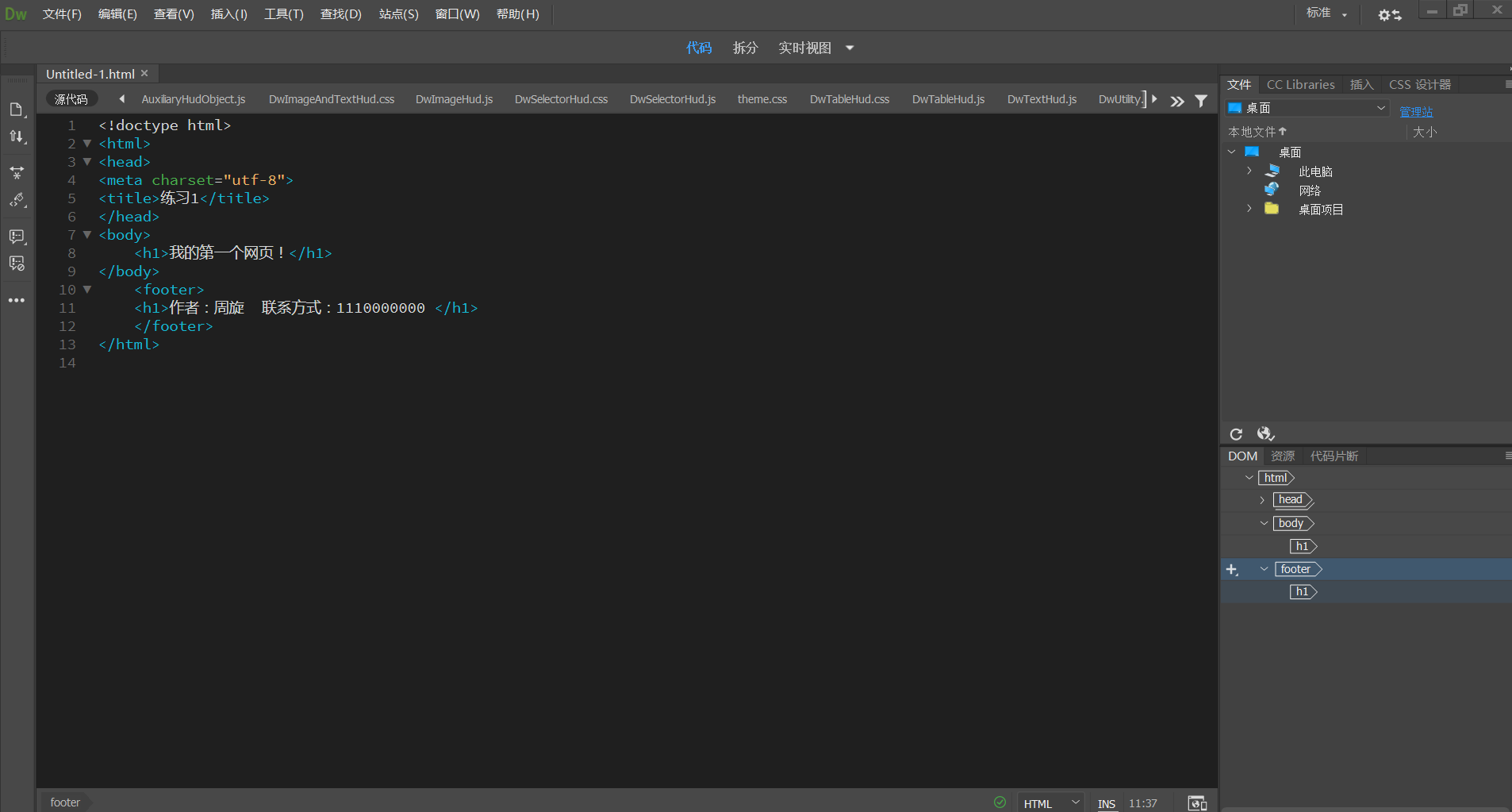1512x812 pixels.
Task: Open the 插入(I) menu
Action: click(228, 14)
